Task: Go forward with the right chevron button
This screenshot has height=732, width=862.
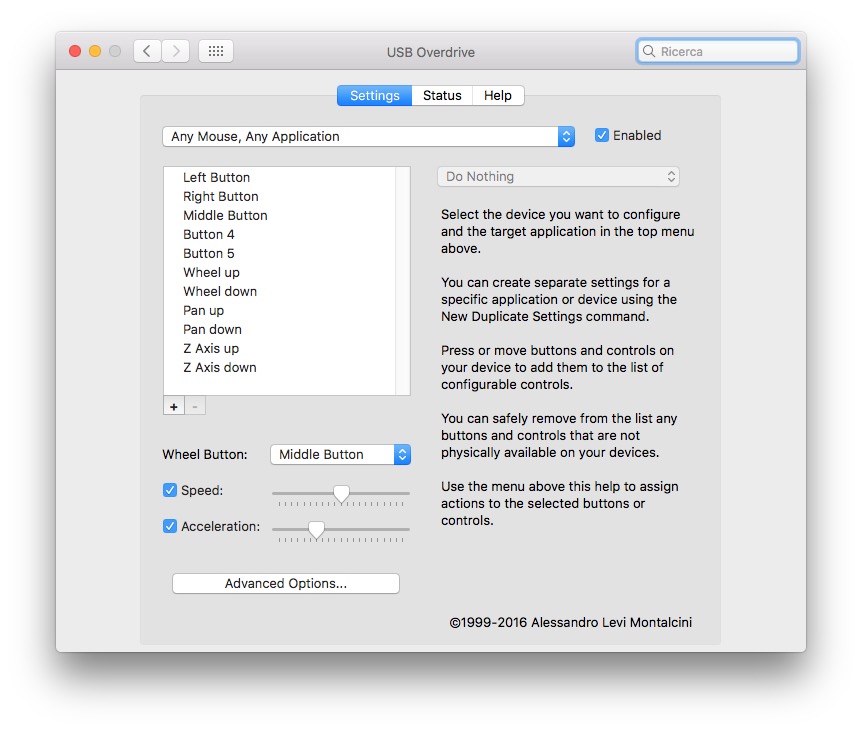Action: pos(176,51)
